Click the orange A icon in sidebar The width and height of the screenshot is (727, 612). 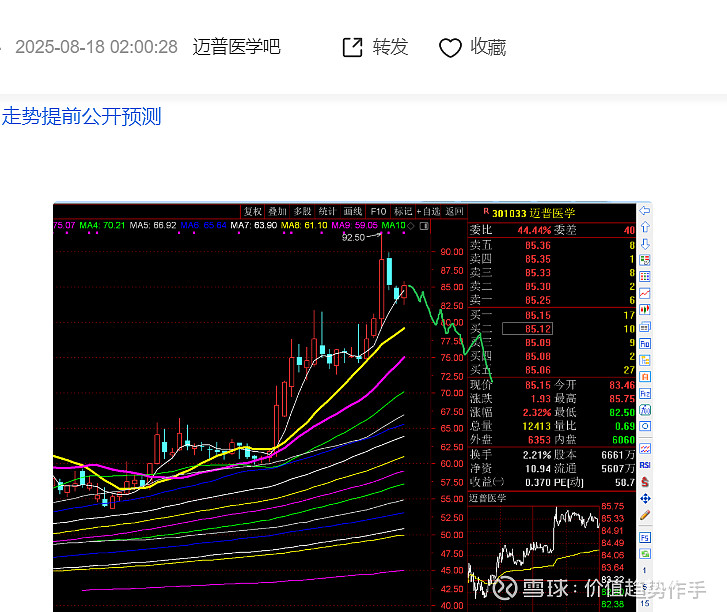click(x=644, y=377)
